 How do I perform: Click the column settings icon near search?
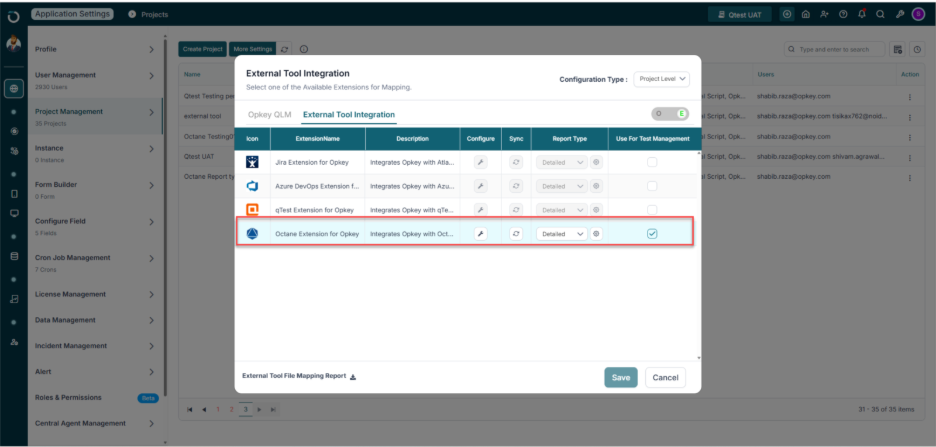tap(897, 50)
